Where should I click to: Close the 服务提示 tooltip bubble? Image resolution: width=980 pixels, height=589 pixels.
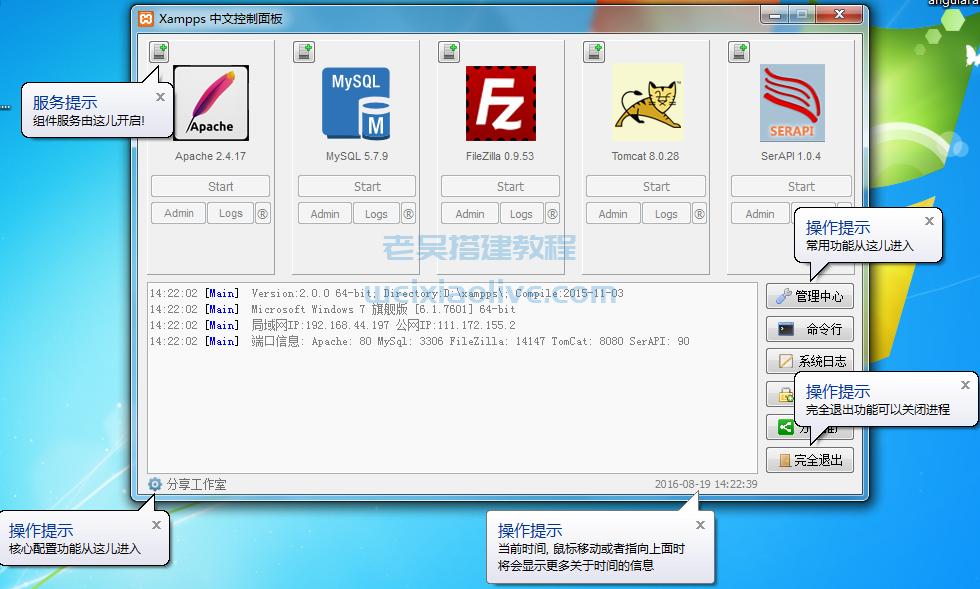(160, 97)
